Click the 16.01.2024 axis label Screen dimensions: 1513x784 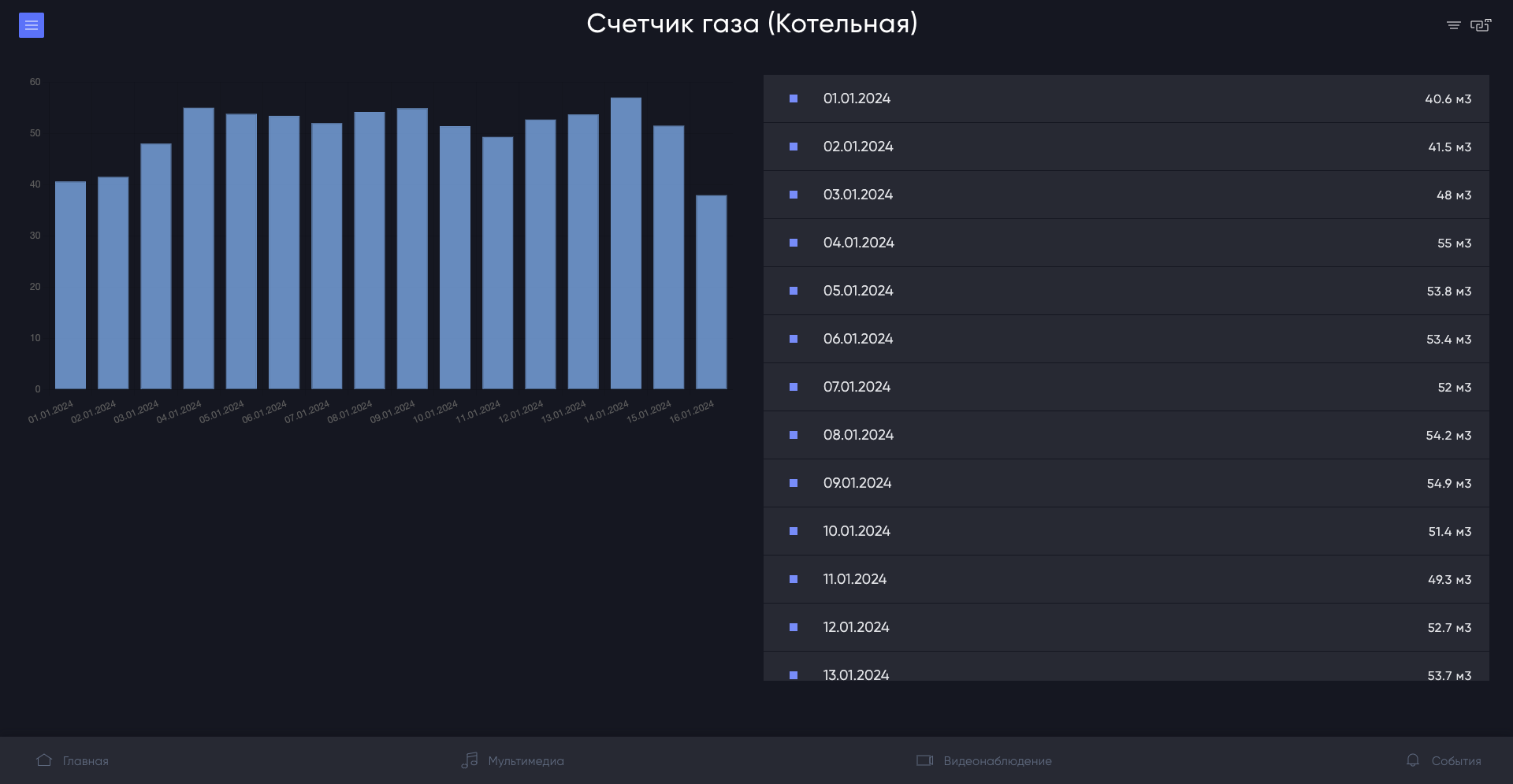(692, 411)
